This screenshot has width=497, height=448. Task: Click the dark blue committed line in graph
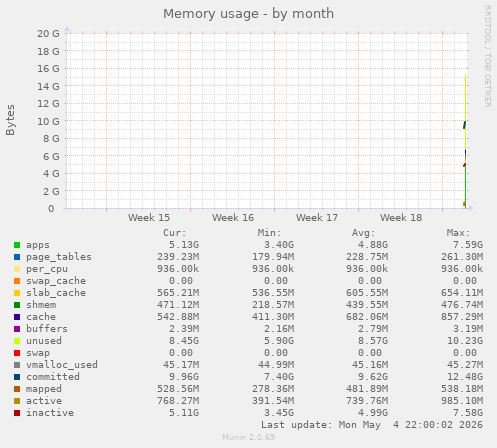click(464, 125)
